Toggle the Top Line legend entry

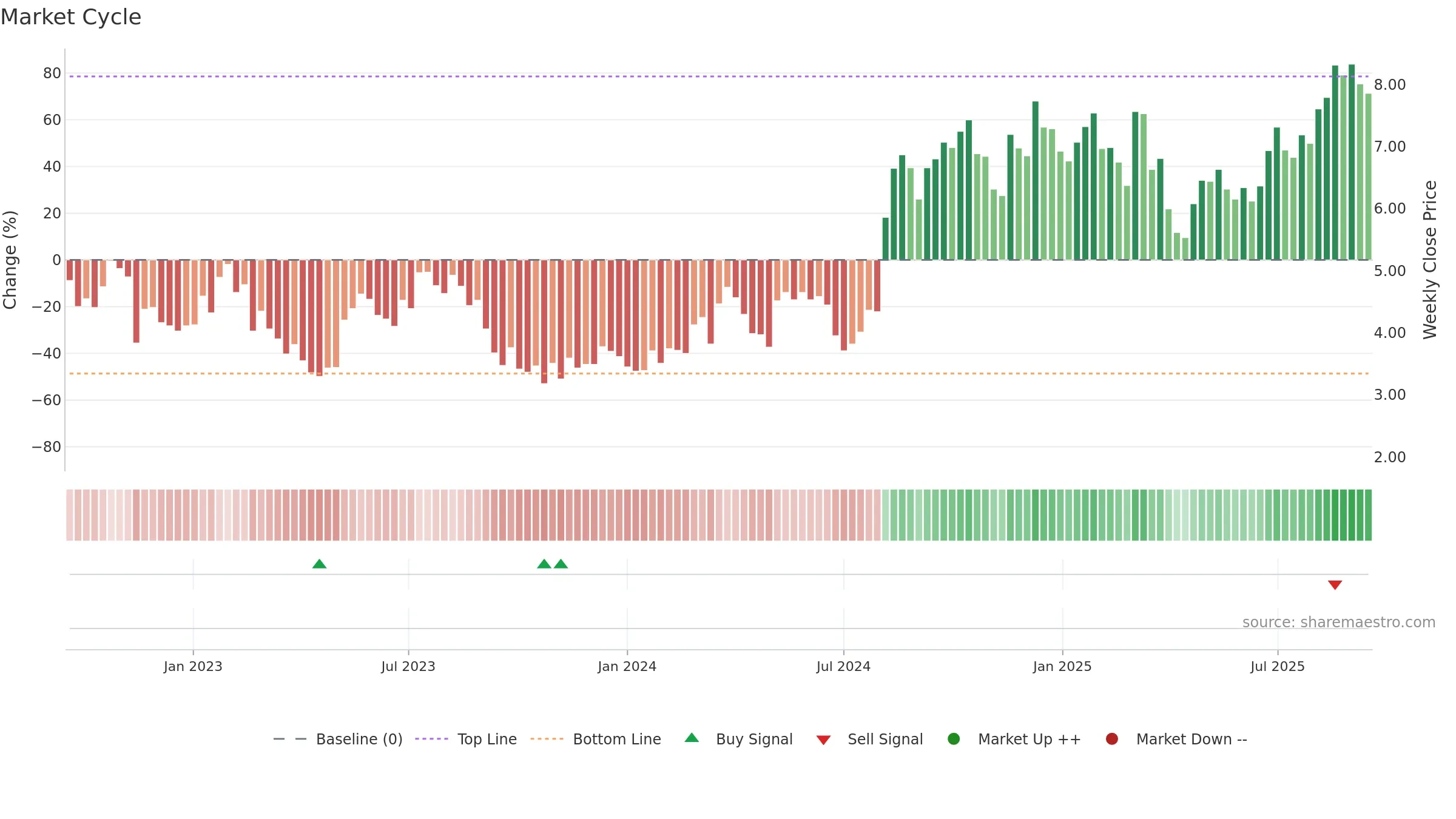tap(465, 739)
